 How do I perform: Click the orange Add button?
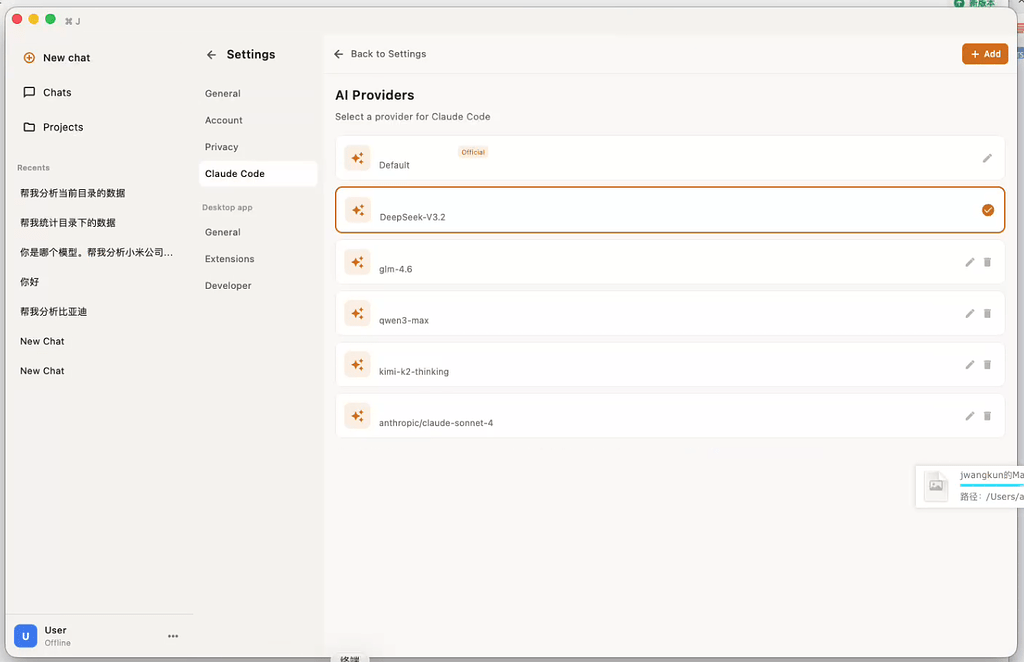pyautogui.click(x=985, y=54)
